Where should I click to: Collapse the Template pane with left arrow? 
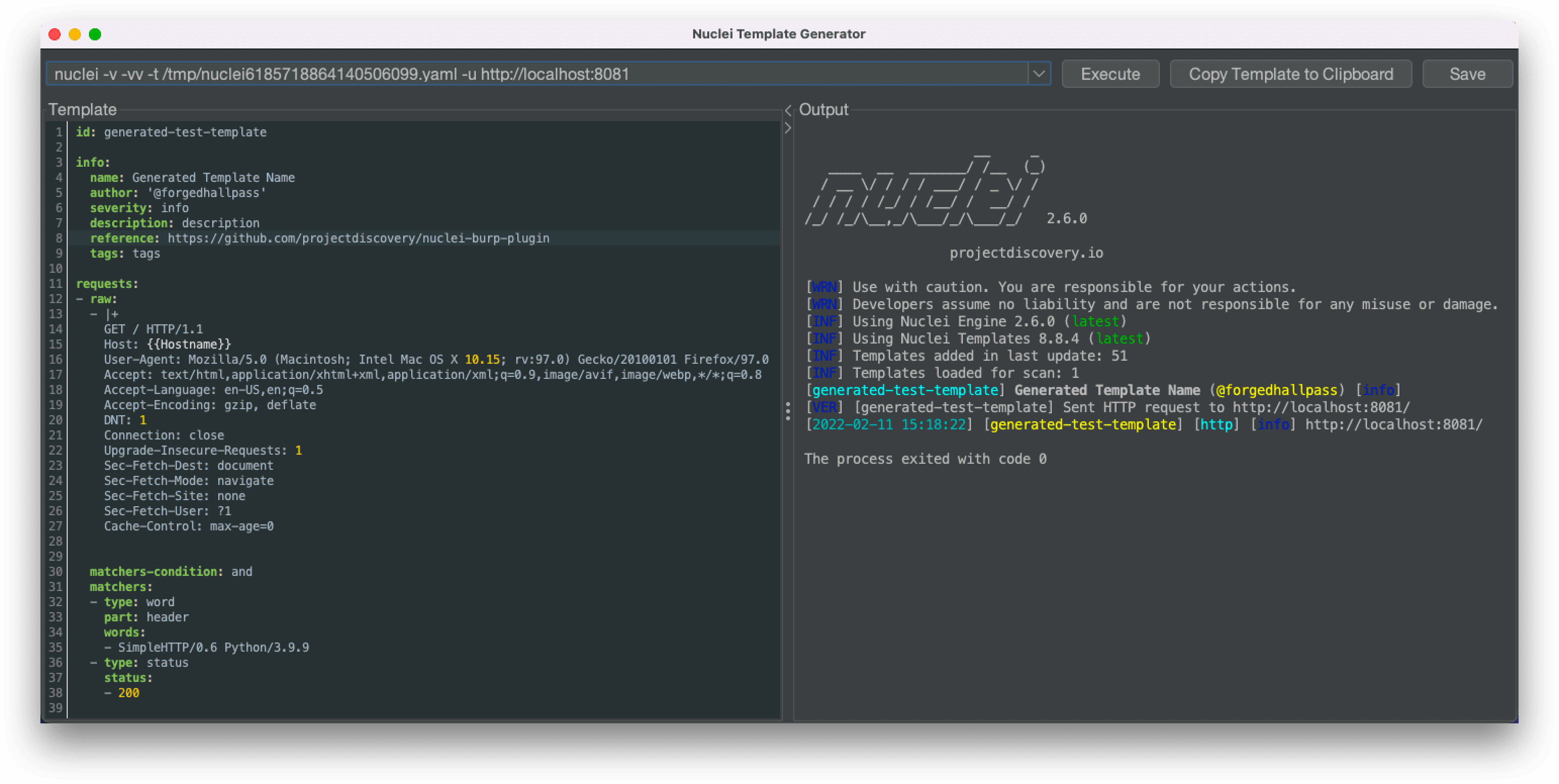click(788, 110)
